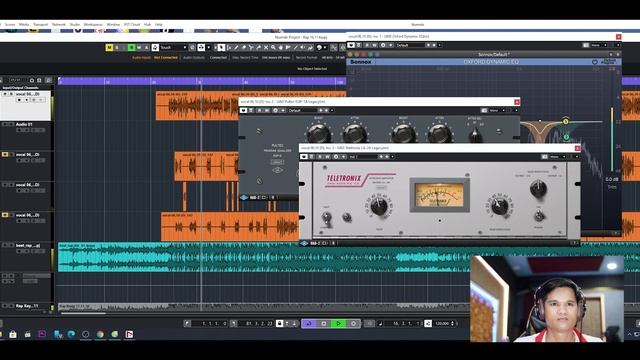The image size is (640, 360).
Task: Select the Draw pencil tool
Action: [x=236, y=48]
